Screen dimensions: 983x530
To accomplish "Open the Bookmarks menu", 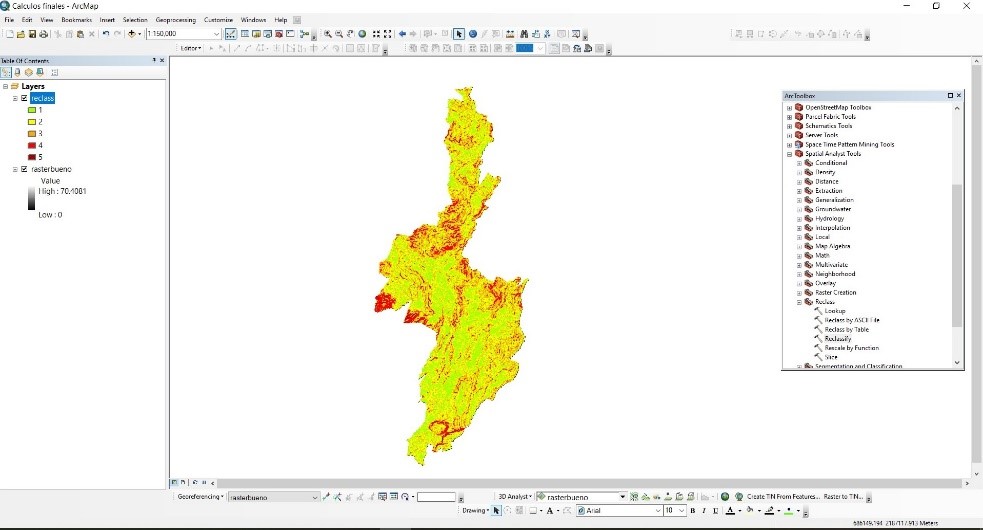I will 76,20.
